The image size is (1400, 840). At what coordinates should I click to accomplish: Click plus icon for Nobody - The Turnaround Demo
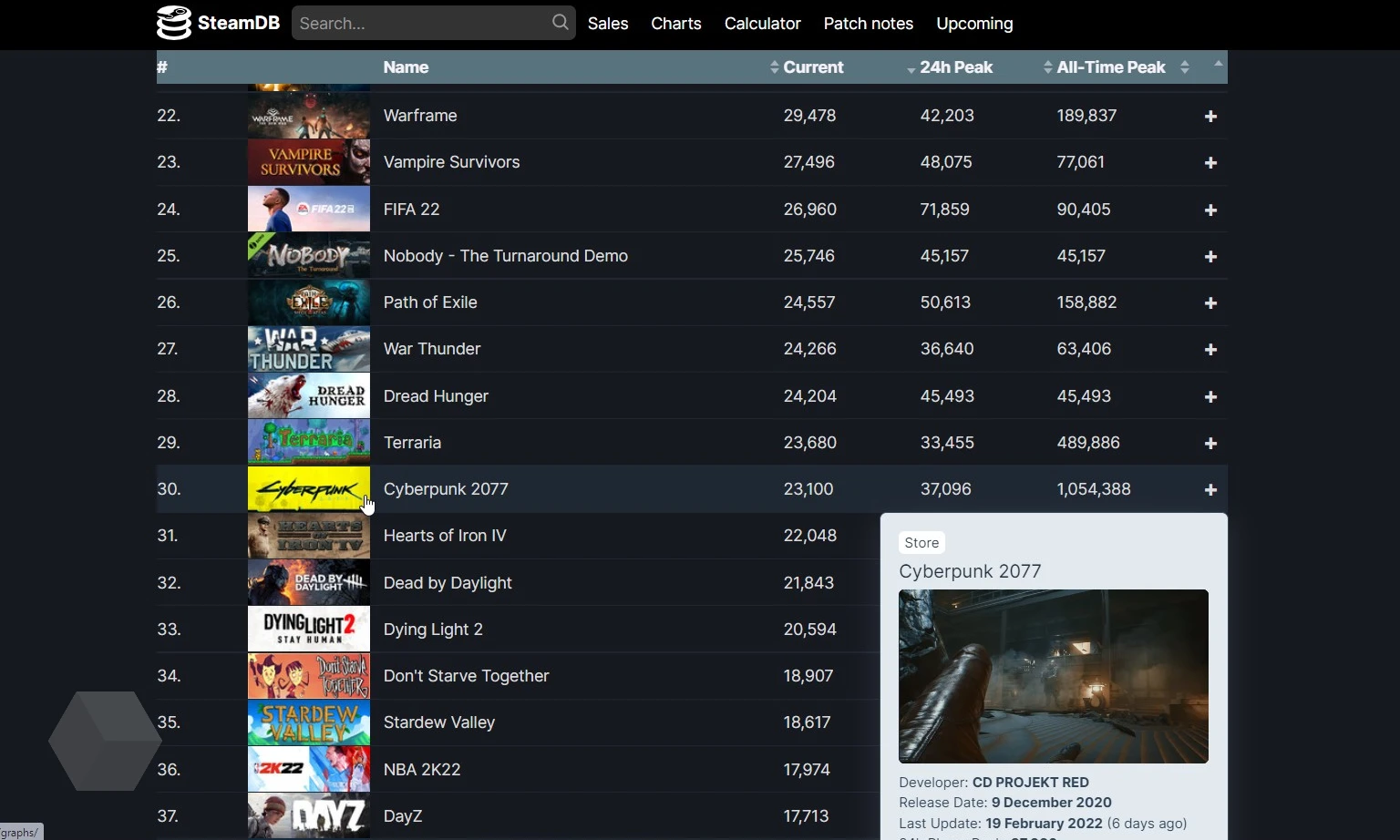pyautogui.click(x=1210, y=257)
